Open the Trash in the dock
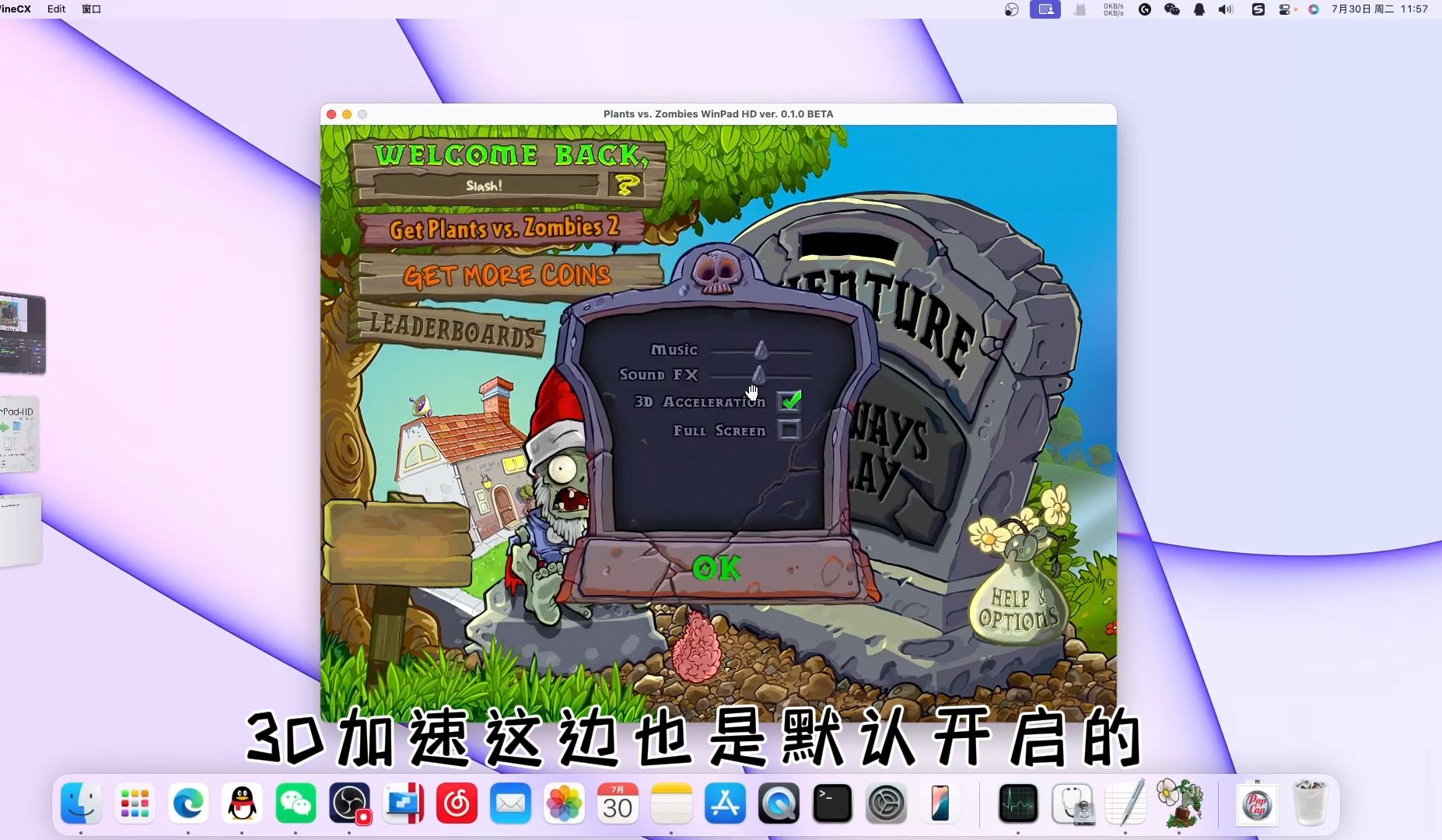 (x=1311, y=803)
